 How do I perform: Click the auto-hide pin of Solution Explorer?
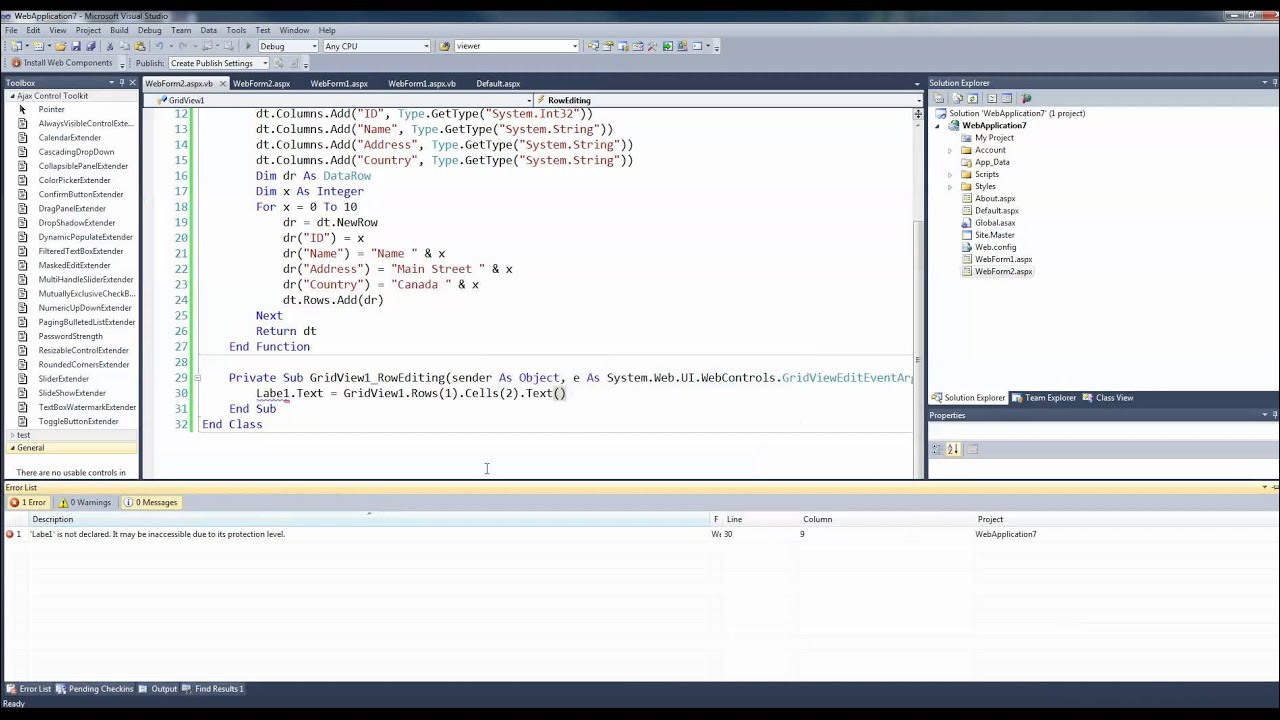click(x=1275, y=83)
